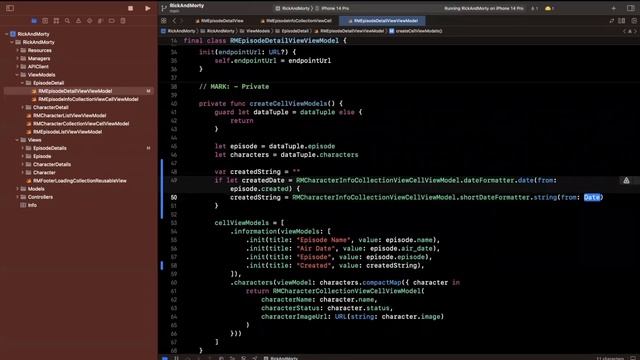Image resolution: width=640 pixels, height=360 pixels.
Task: Open the Test navigator diamond icon
Action: click(89, 21)
